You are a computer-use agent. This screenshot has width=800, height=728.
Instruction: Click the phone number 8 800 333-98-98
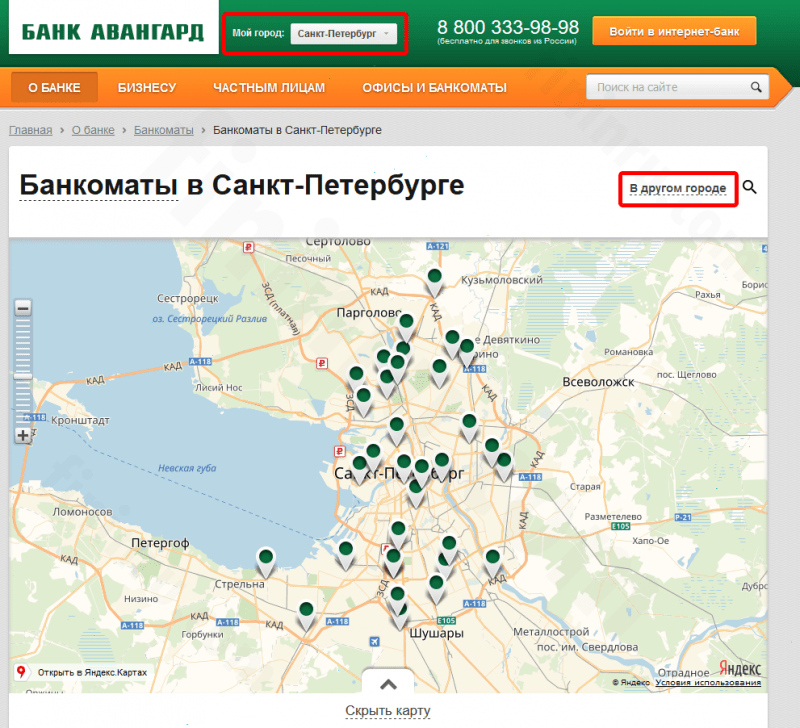click(508, 27)
